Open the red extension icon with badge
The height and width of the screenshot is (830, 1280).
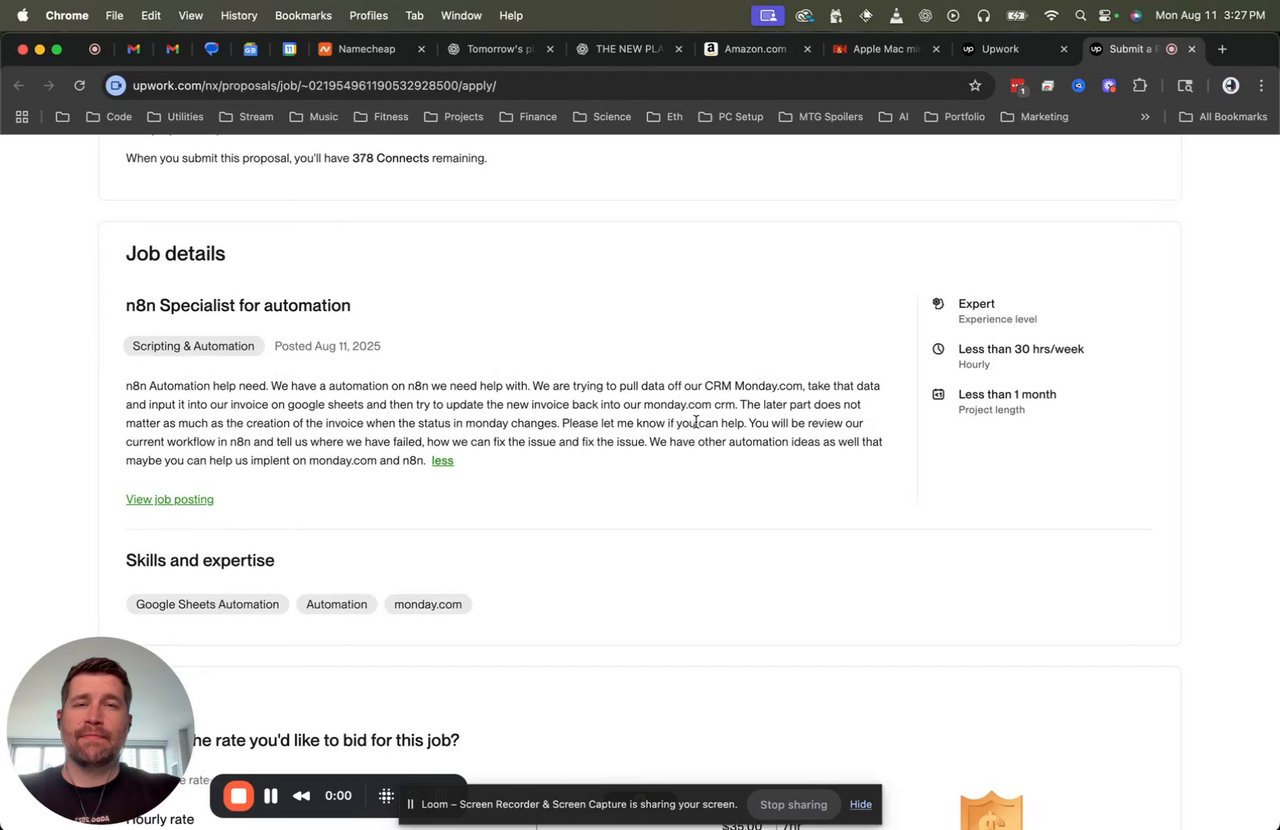click(1017, 86)
